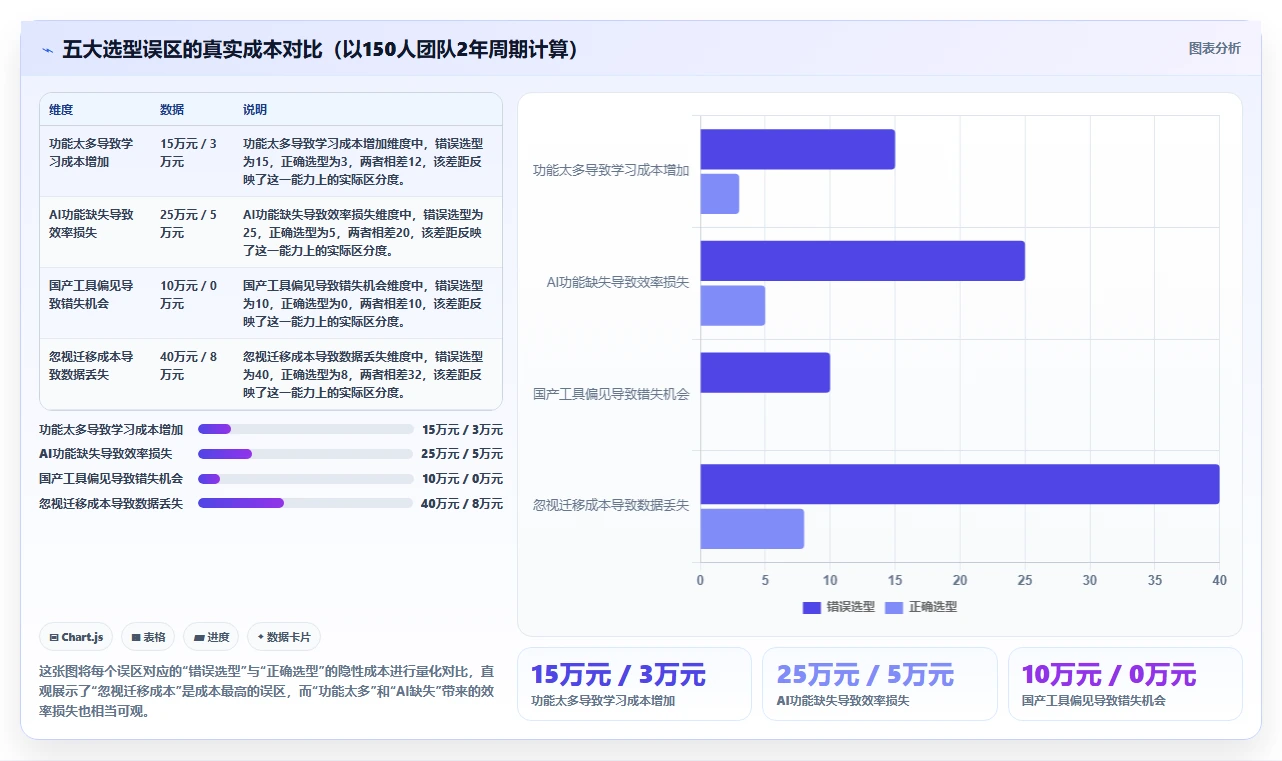Screen dimensions: 1282x761
Task: Select the Chart.js tag
Action: pyautogui.click(x=76, y=637)
